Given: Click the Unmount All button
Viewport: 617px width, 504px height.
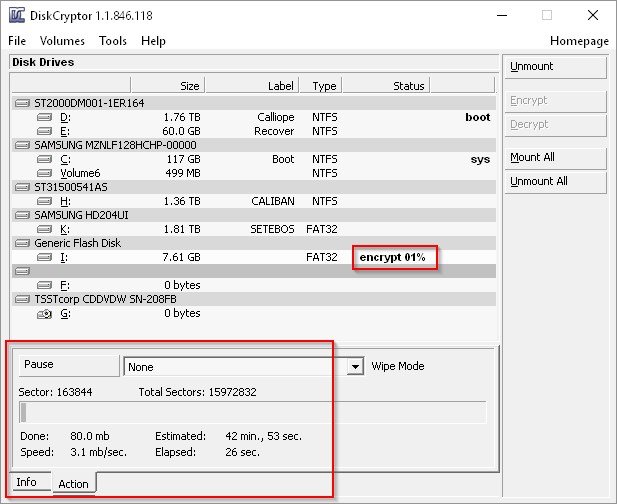Looking at the screenshot, I should coord(555,182).
